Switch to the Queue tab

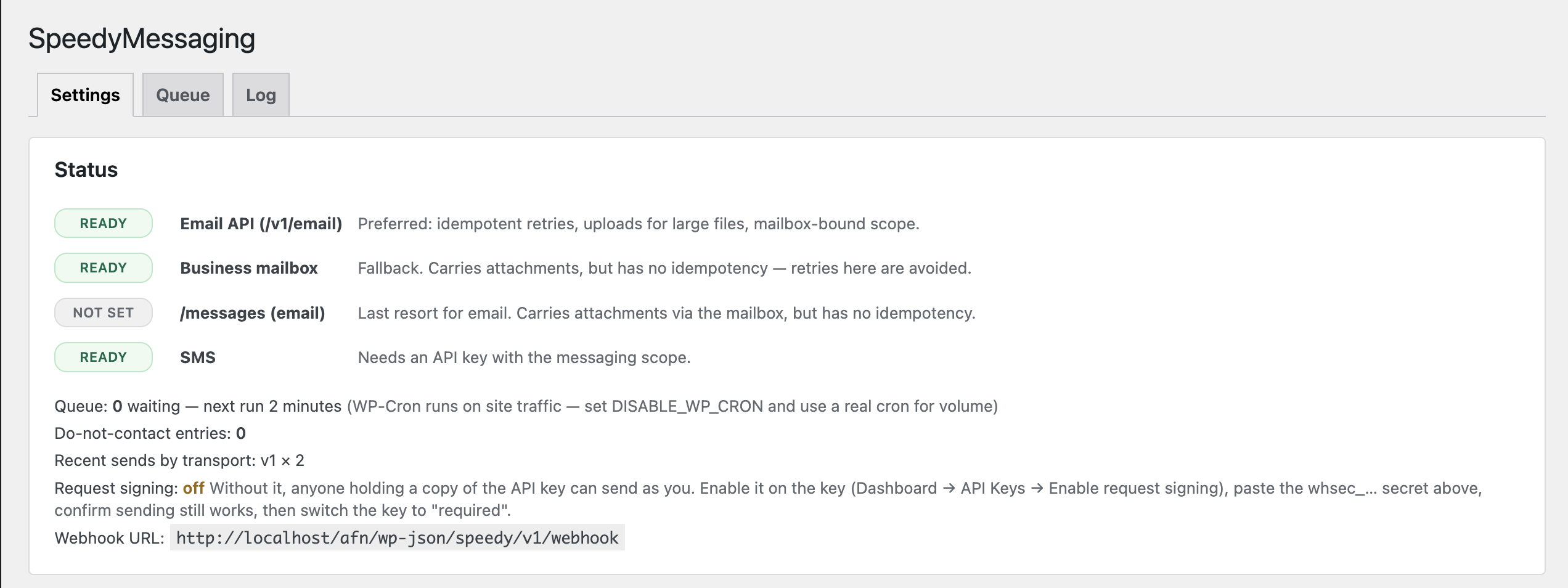point(182,95)
